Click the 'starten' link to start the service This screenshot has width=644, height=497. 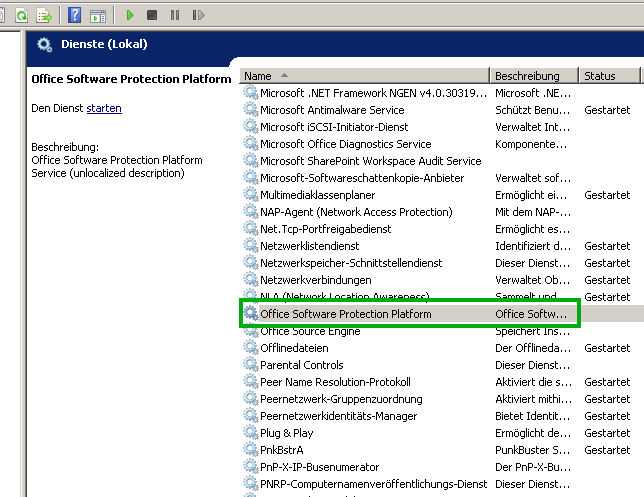point(104,108)
